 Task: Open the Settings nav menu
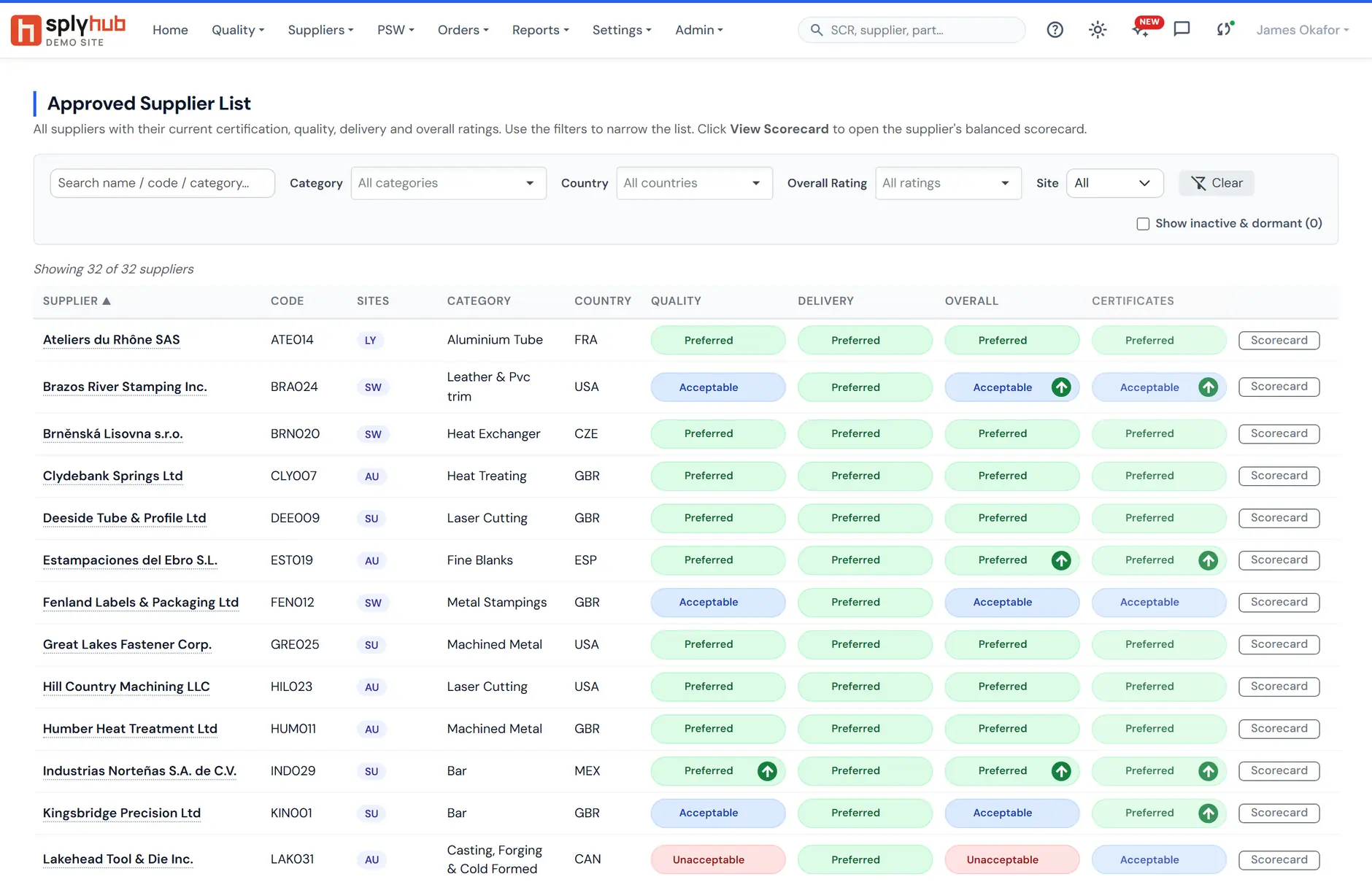pyautogui.click(x=622, y=30)
